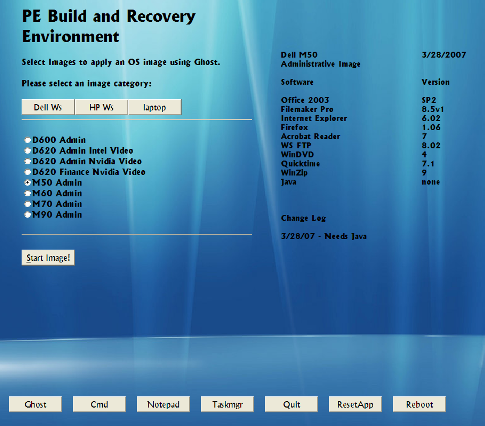Click the Reboot button
The height and width of the screenshot is (426, 485).
[419, 404]
